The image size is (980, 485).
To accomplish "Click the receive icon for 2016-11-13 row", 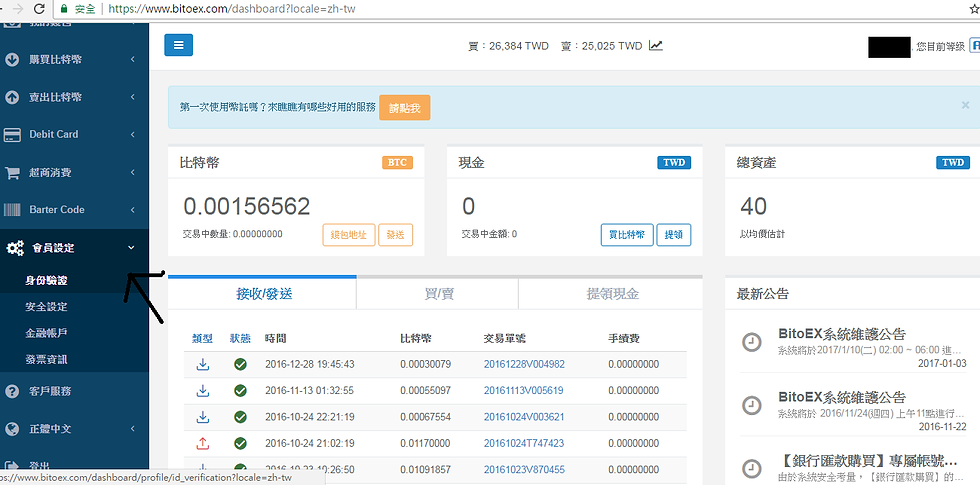I will click(202, 391).
